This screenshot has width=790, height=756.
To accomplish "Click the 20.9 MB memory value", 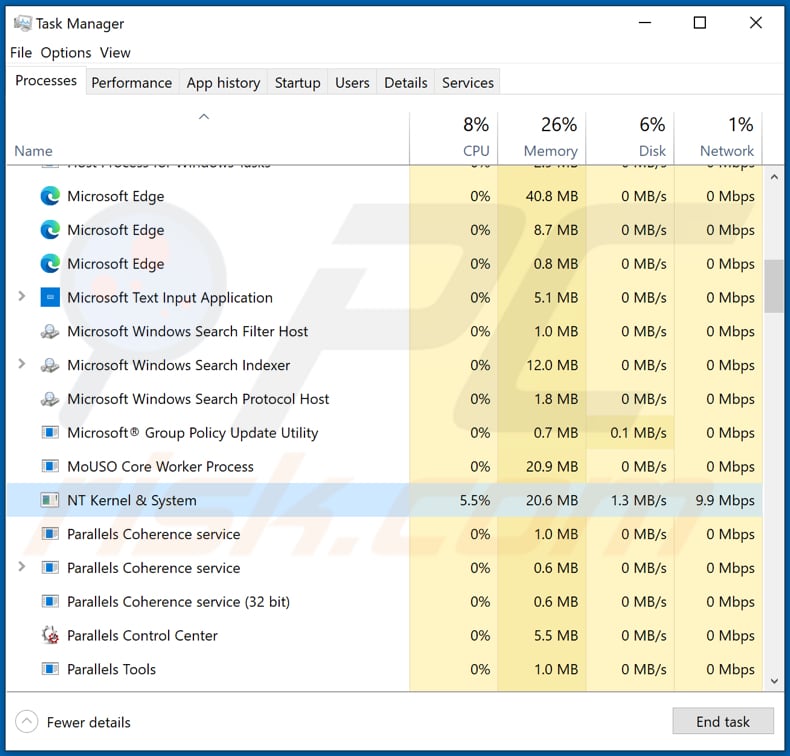I will (x=552, y=466).
